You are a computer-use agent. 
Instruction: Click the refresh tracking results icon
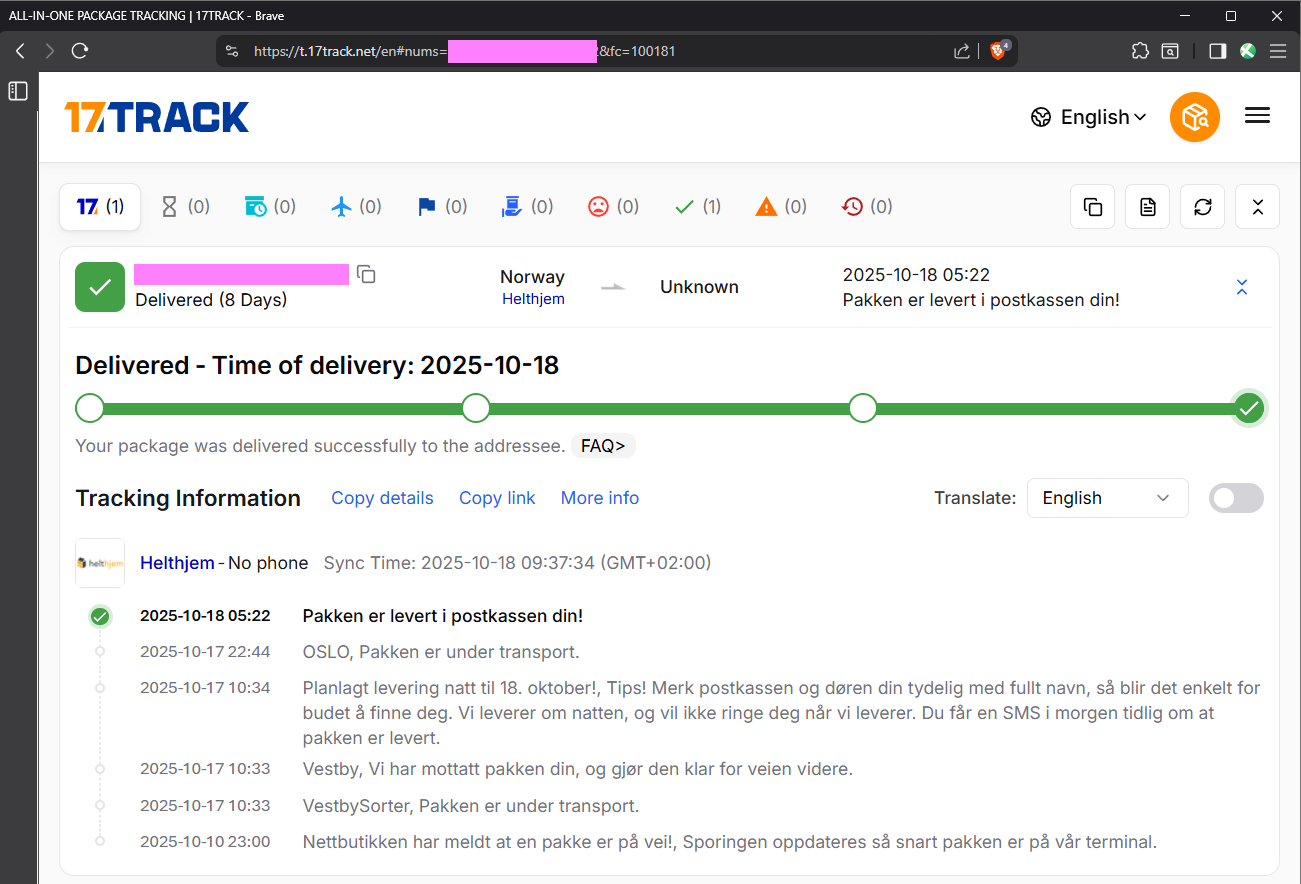pyautogui.click(x=1202, y=207)
